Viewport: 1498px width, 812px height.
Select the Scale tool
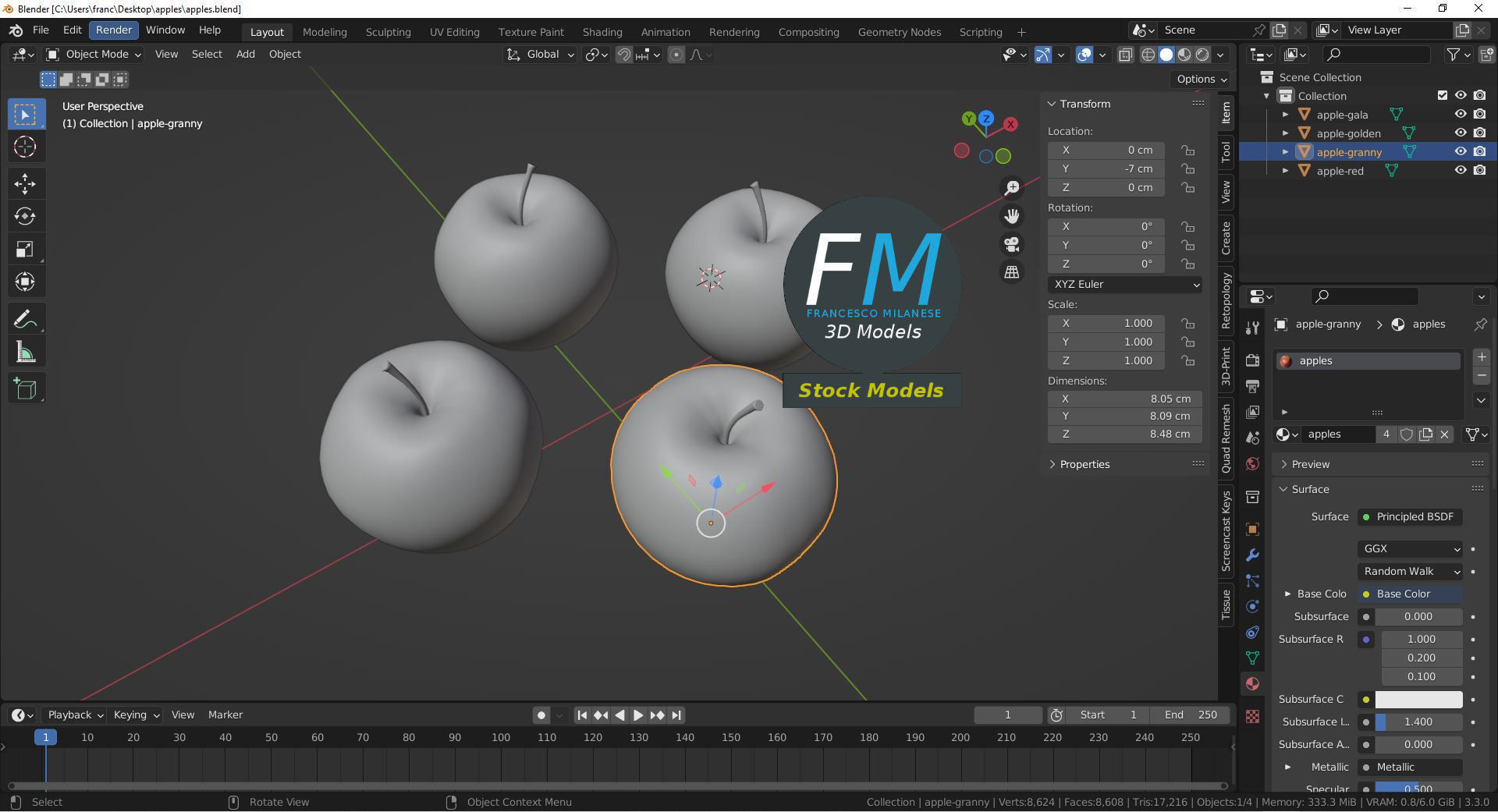coord(26,249)
